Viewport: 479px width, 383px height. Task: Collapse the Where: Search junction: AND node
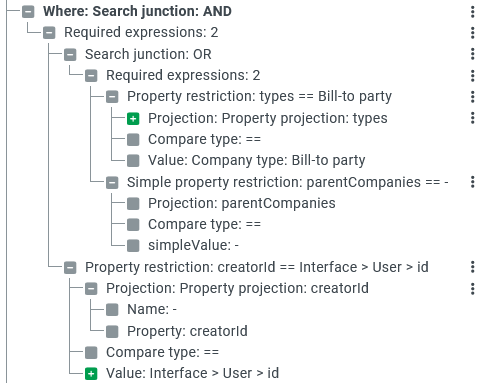[x=28, y=12]
